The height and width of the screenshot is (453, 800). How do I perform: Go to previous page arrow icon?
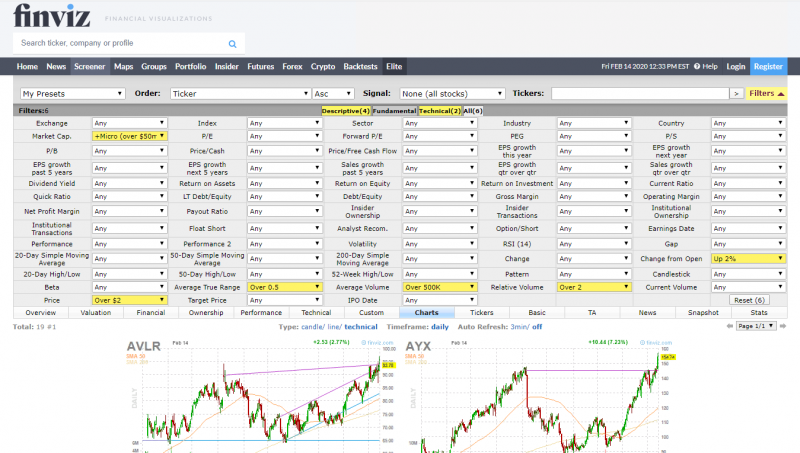point(730,326)
